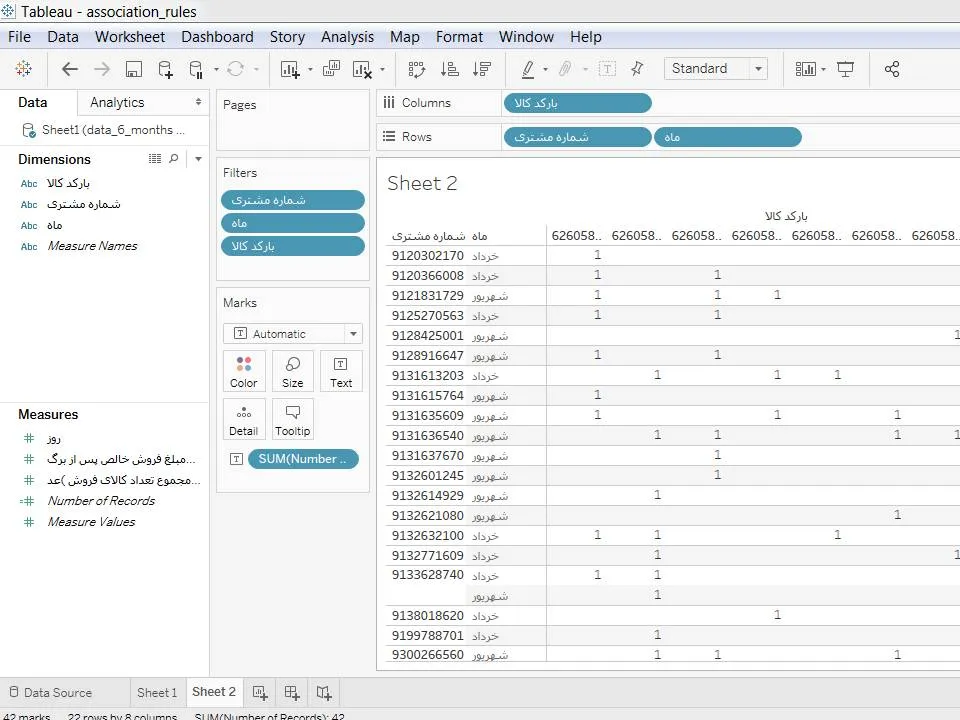
Task: Select the Number of Records measure
Action: point(101,501)
